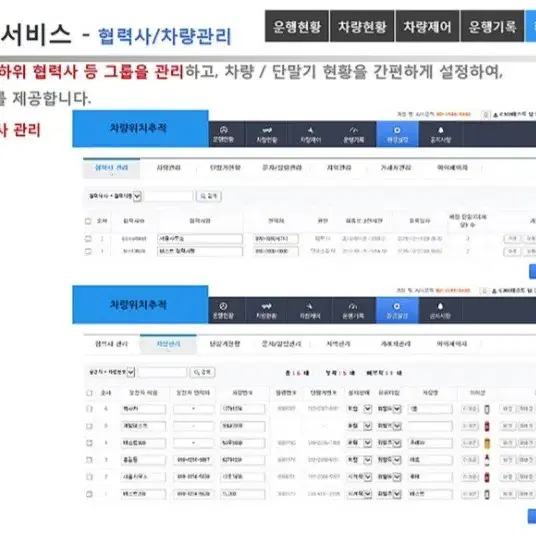Check the 홍길동 driver row checkbox
Viewport: 536px width, 536px height.
click(x=89, y=460)
